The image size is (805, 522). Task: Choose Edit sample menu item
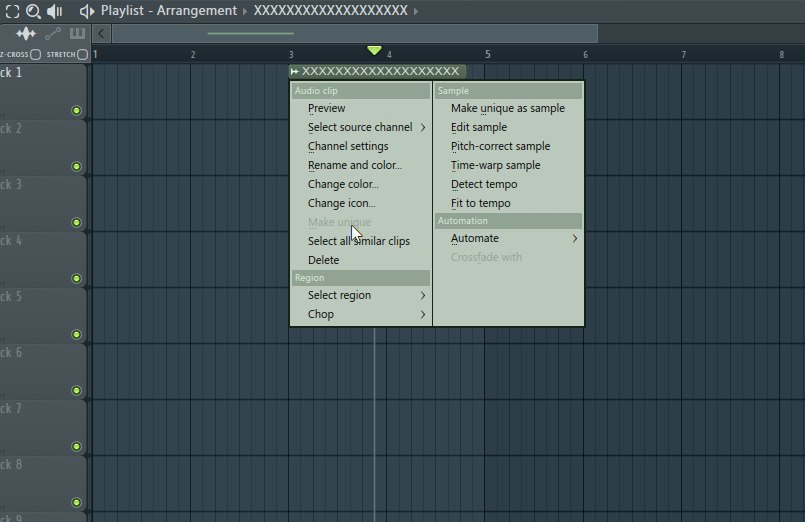pos(509,127)
